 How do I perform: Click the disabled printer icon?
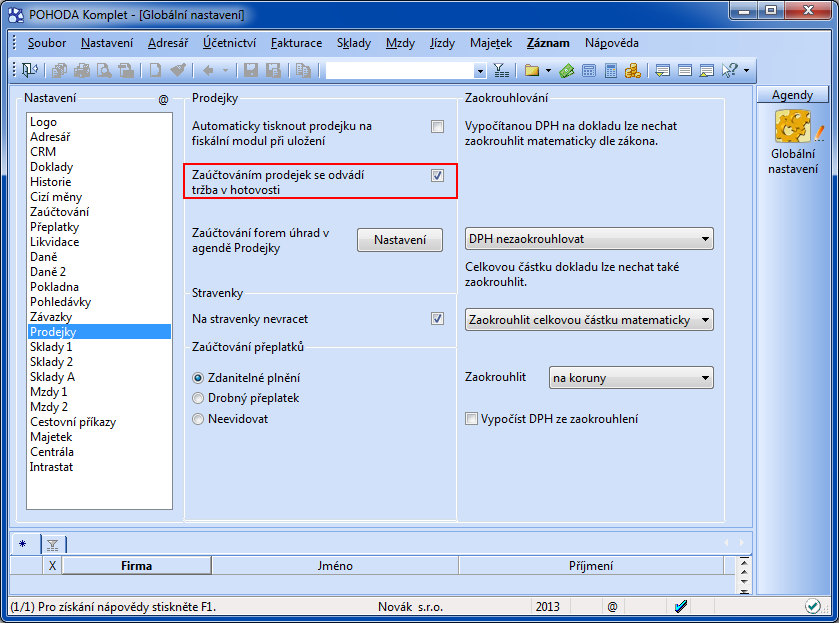click(x=82, y=70)
